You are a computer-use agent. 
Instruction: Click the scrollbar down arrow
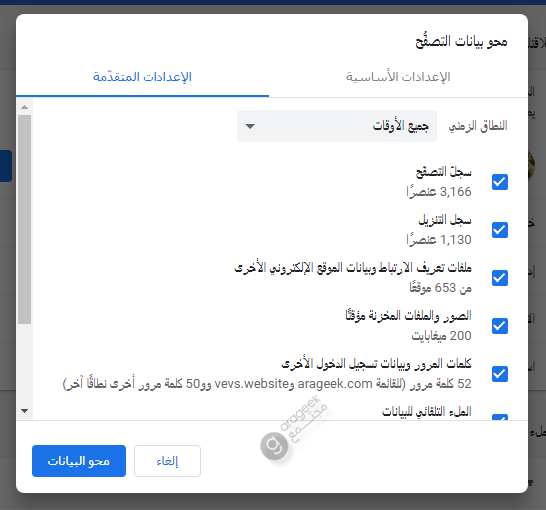(24, 411)
